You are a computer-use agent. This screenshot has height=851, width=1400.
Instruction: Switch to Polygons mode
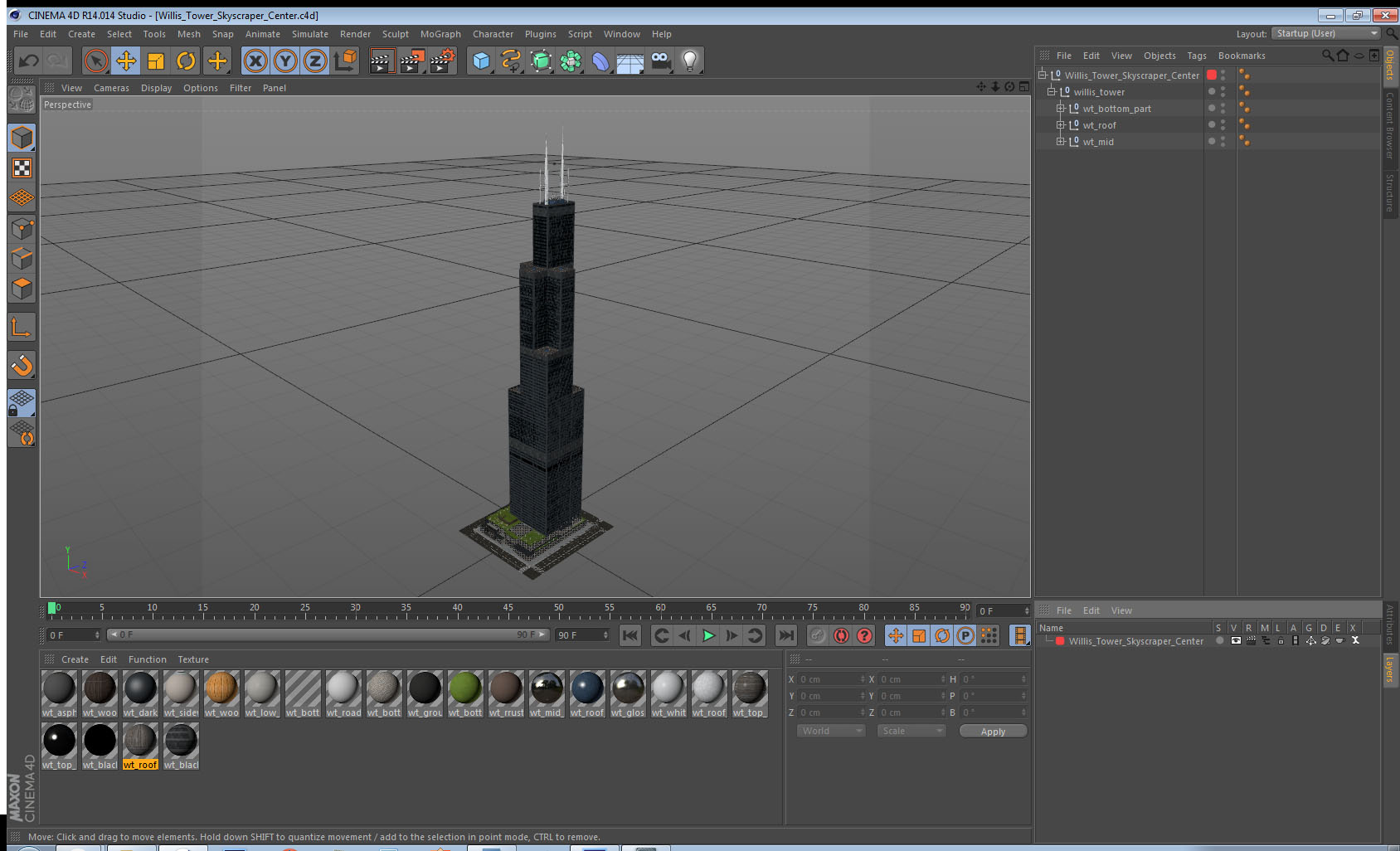click(x=22, y=289)
